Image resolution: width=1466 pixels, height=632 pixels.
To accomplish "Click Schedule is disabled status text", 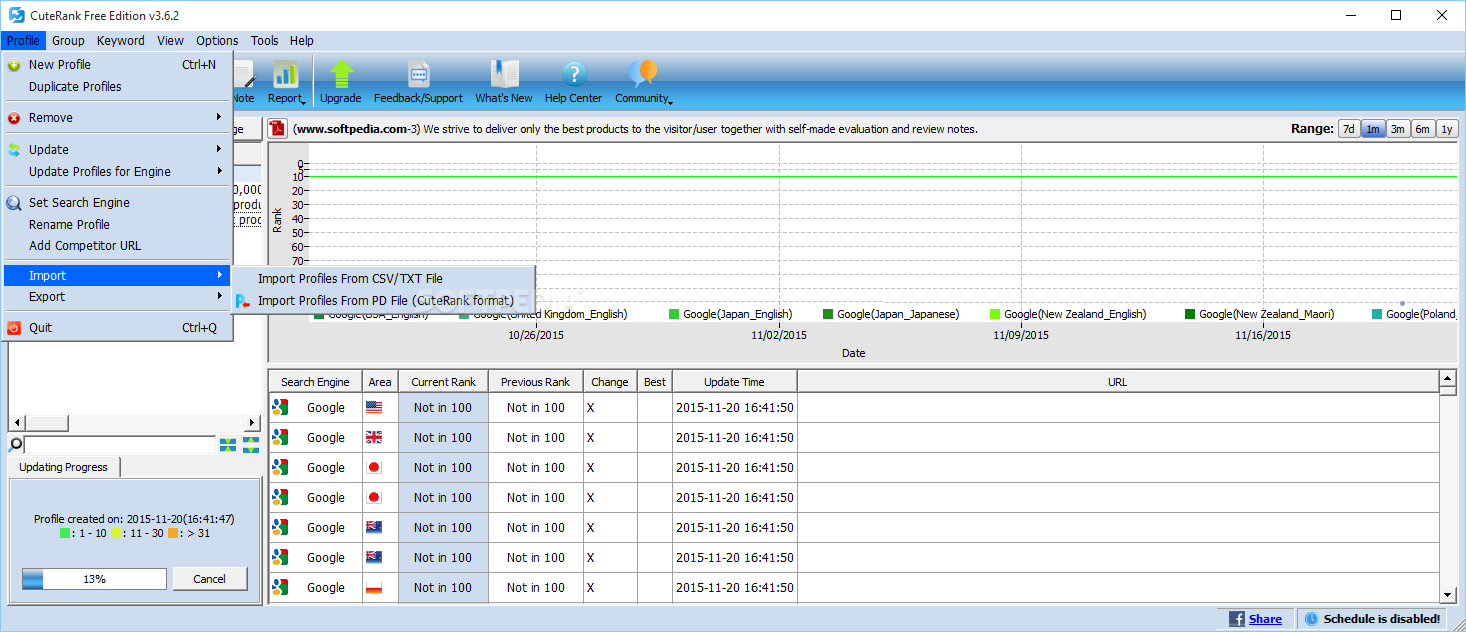I will (1382, 619).
